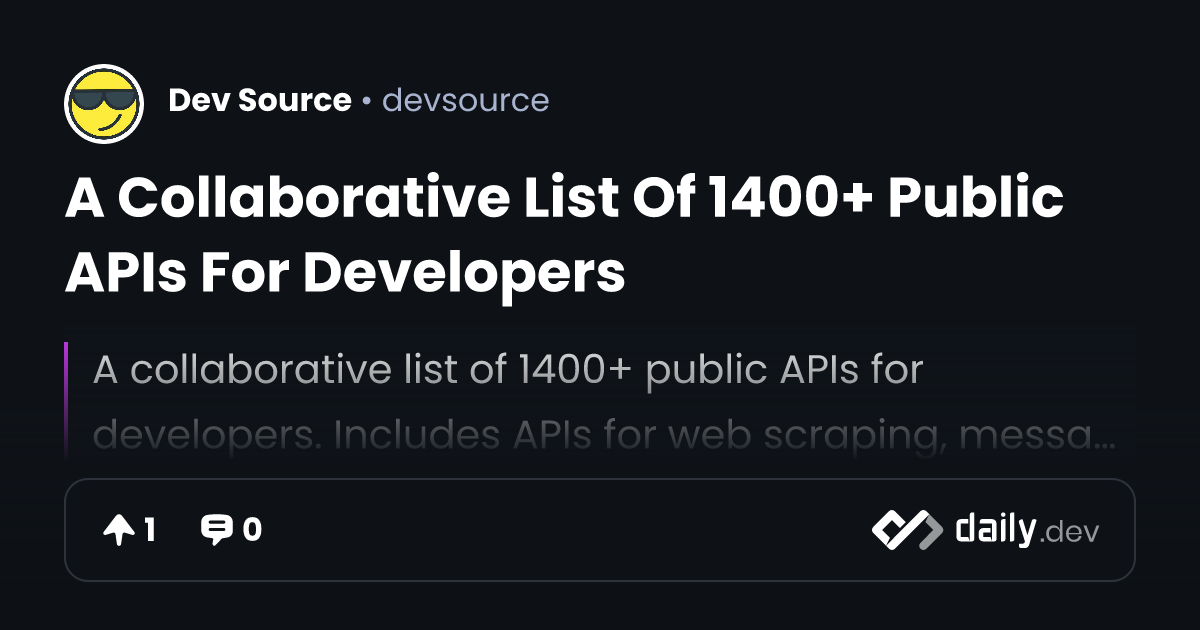Click the daily.dev wordmark text
The height and width of the screenshot is (630, 1200).
tap(1027, 530)
